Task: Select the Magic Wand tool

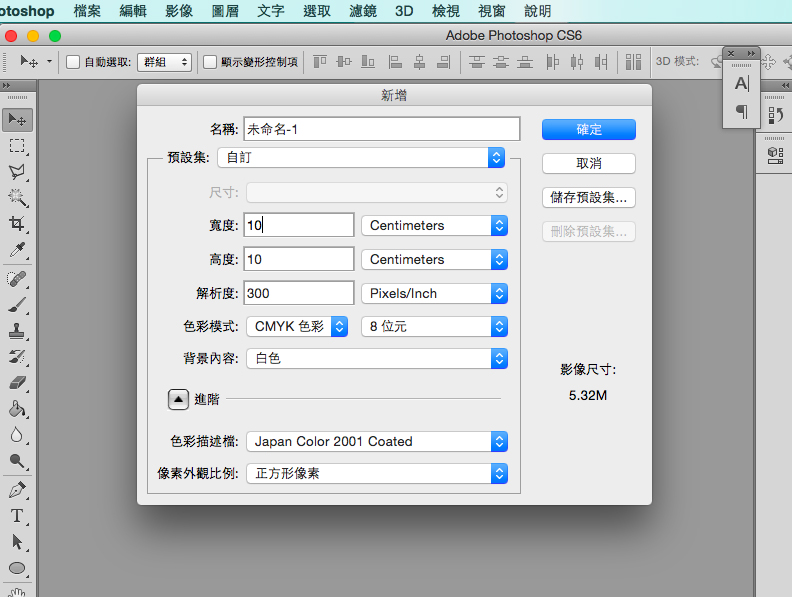Action: coord(17,197)
